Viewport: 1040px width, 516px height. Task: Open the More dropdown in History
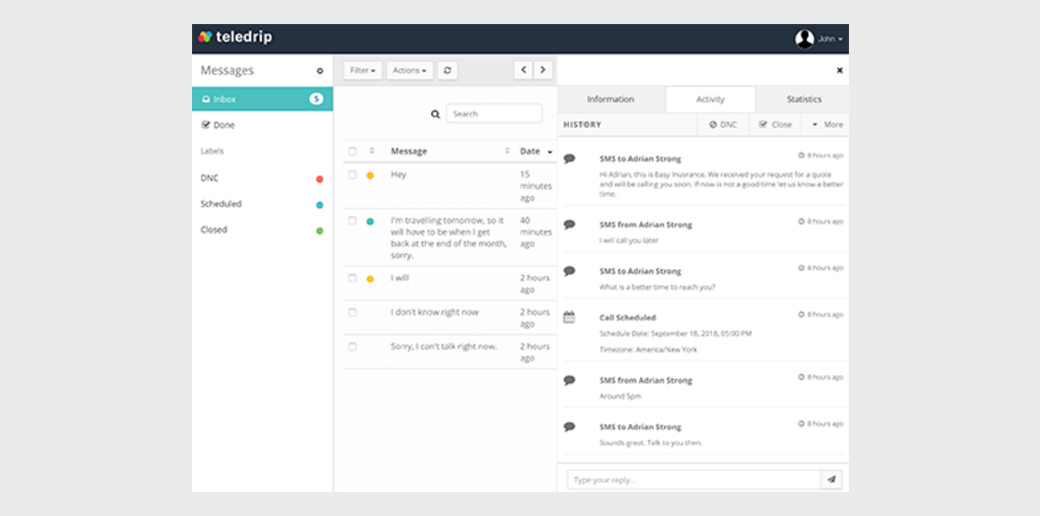[825, 125]
